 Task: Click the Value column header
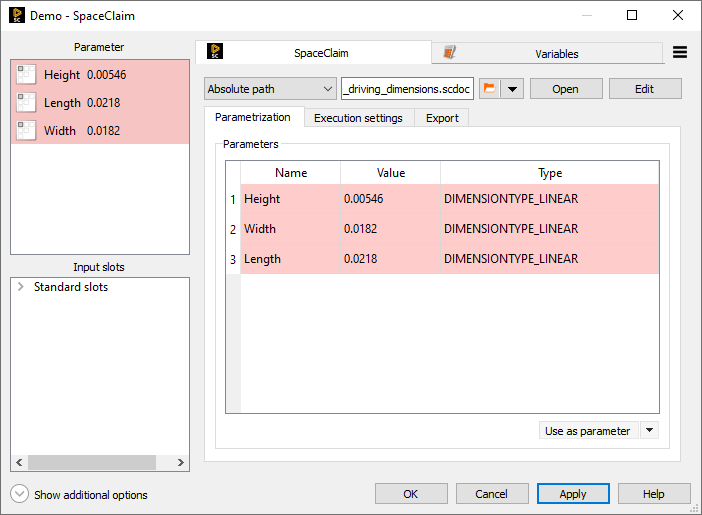(390, 173)
